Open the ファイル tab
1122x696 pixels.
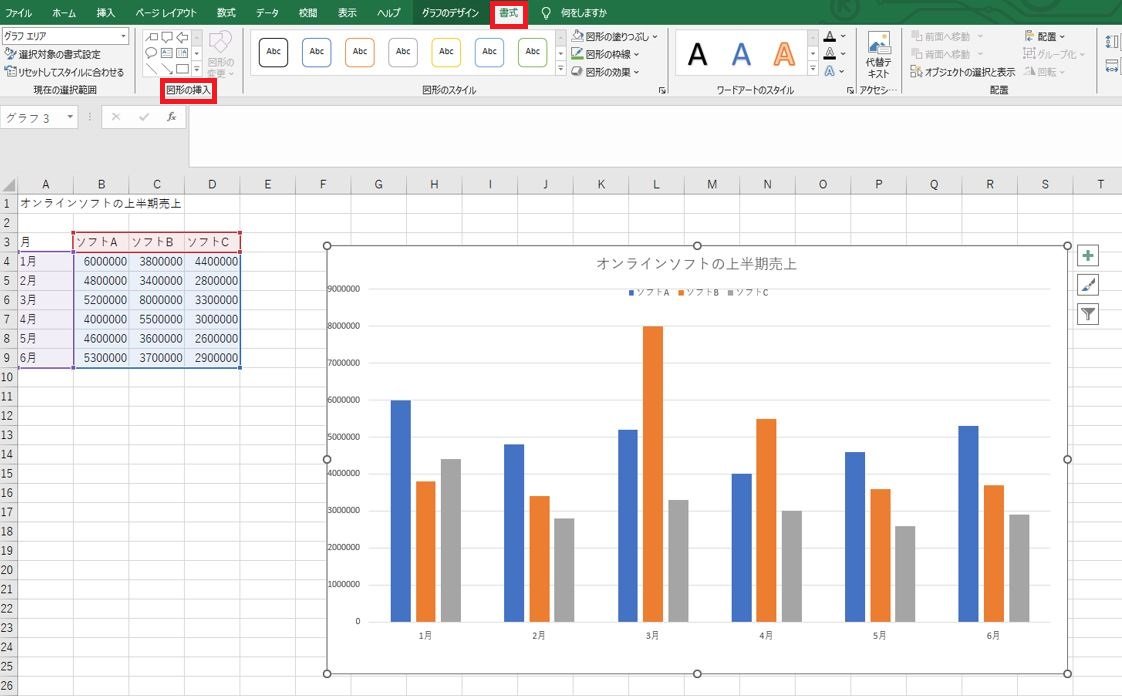click(19, 13)
